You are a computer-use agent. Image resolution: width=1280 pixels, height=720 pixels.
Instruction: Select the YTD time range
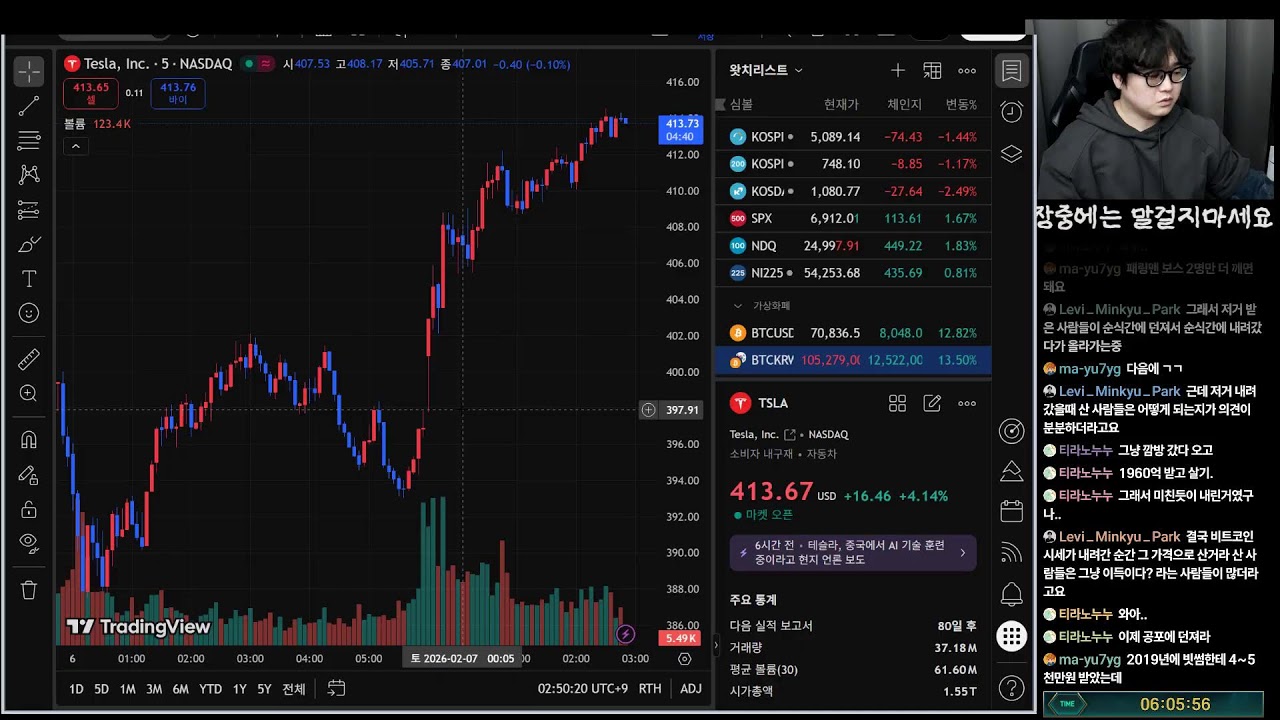[x=210, y=689]
